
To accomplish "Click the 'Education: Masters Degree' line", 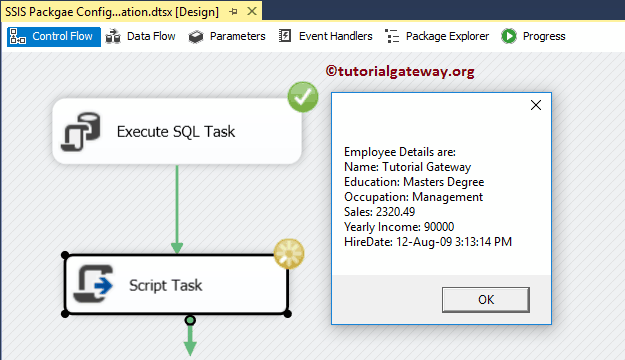I will coord(414,182).
